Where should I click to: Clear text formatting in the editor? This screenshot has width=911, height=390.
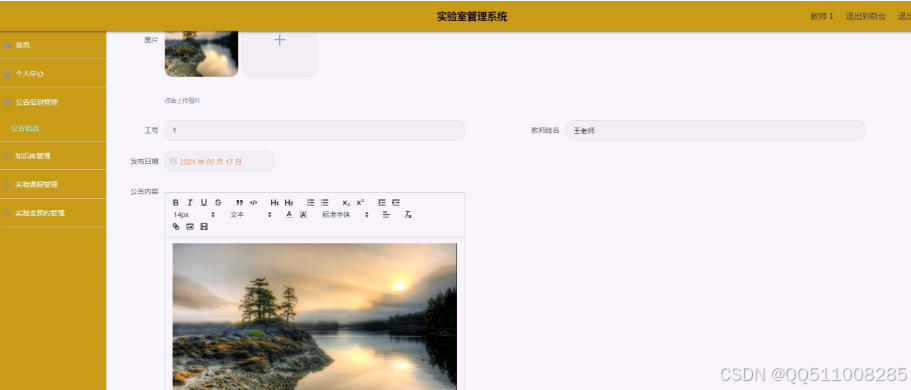(x=408, y=214)
